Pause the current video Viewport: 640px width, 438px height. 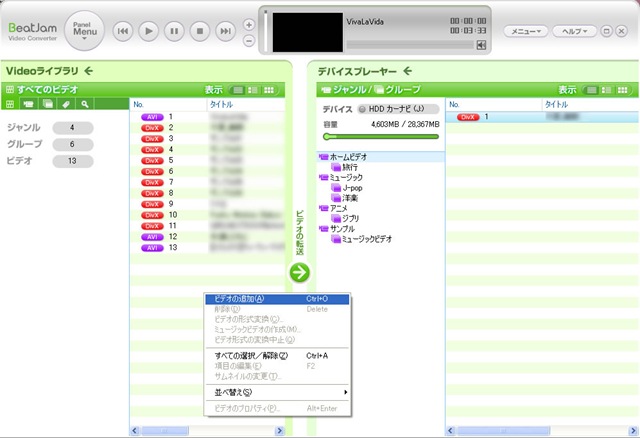174,32
